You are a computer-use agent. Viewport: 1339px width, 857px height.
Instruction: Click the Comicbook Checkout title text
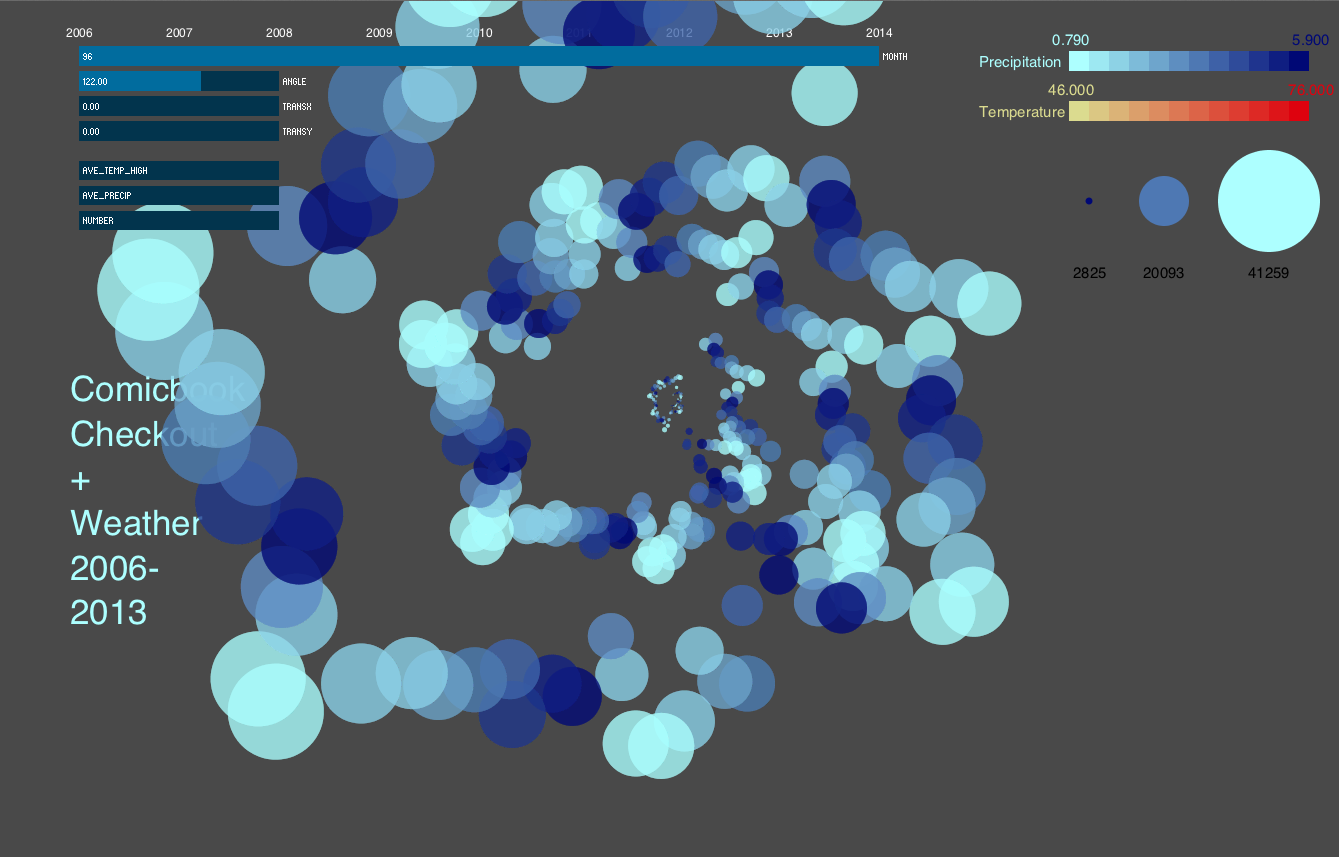click(156, 411)
